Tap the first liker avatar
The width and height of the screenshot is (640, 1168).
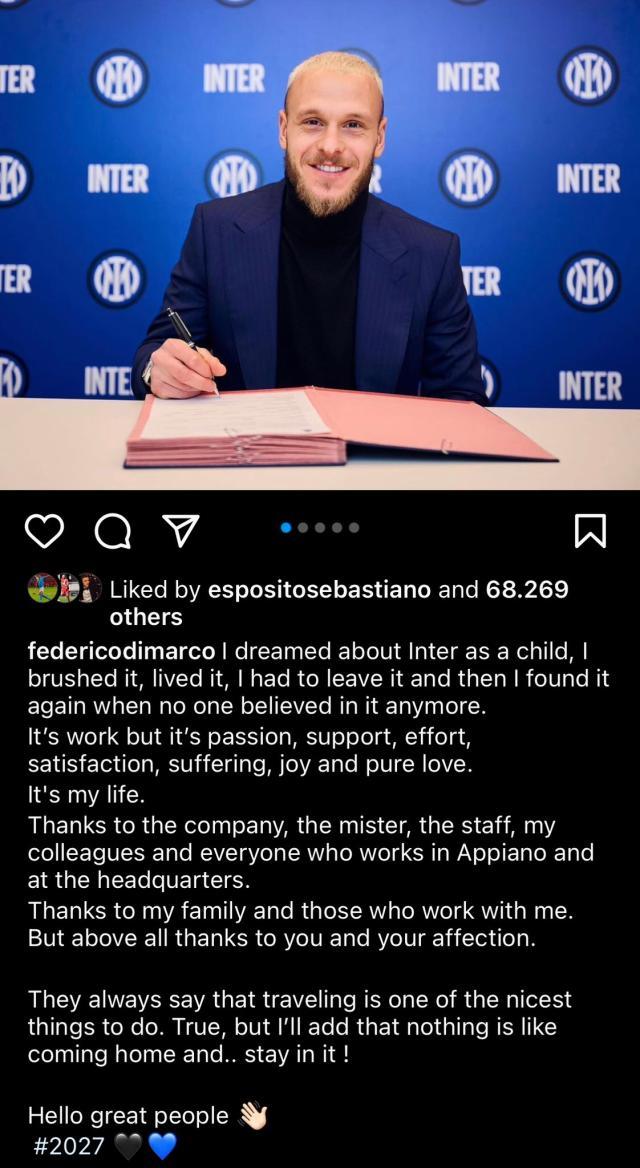click(x=41, y=587)
